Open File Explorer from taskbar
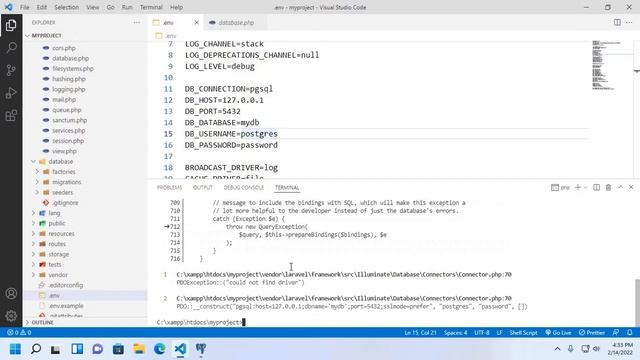The image size is (640, 360). tap(139, 349)
